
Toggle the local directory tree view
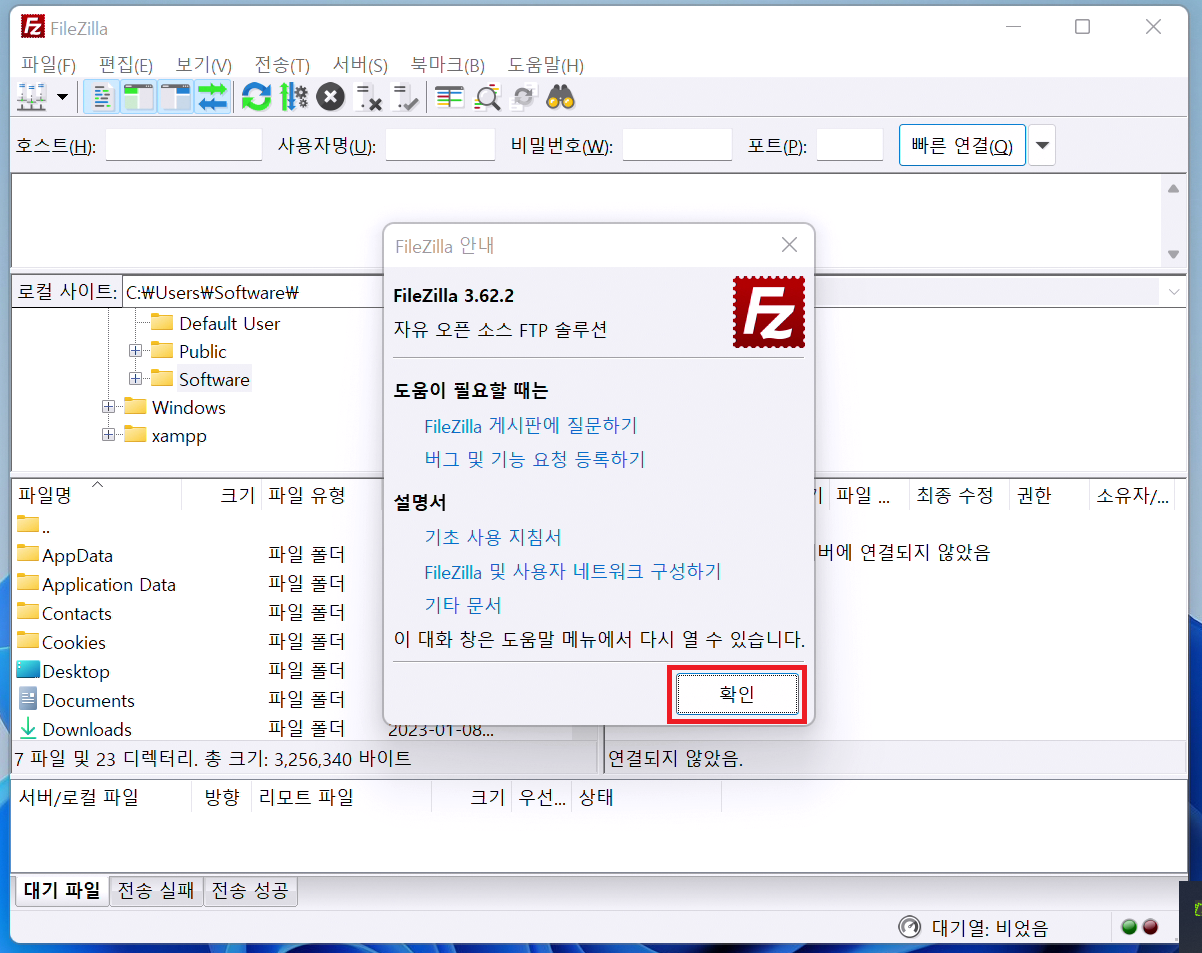tap(138, 97)
